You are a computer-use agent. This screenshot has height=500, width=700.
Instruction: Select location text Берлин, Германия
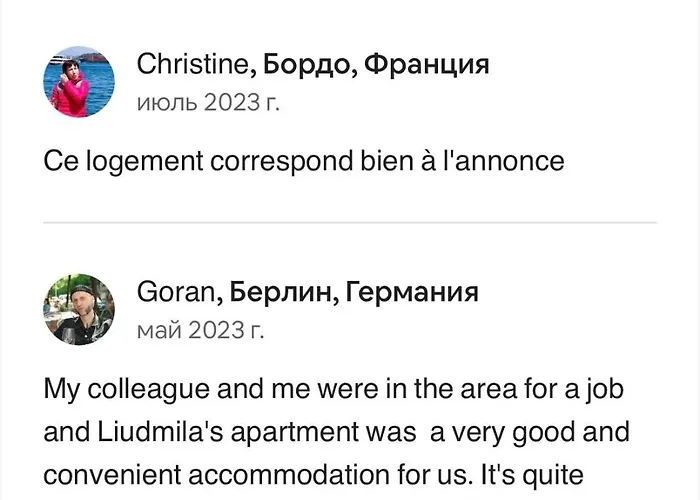pyautogui.click(x=354, y=292)
